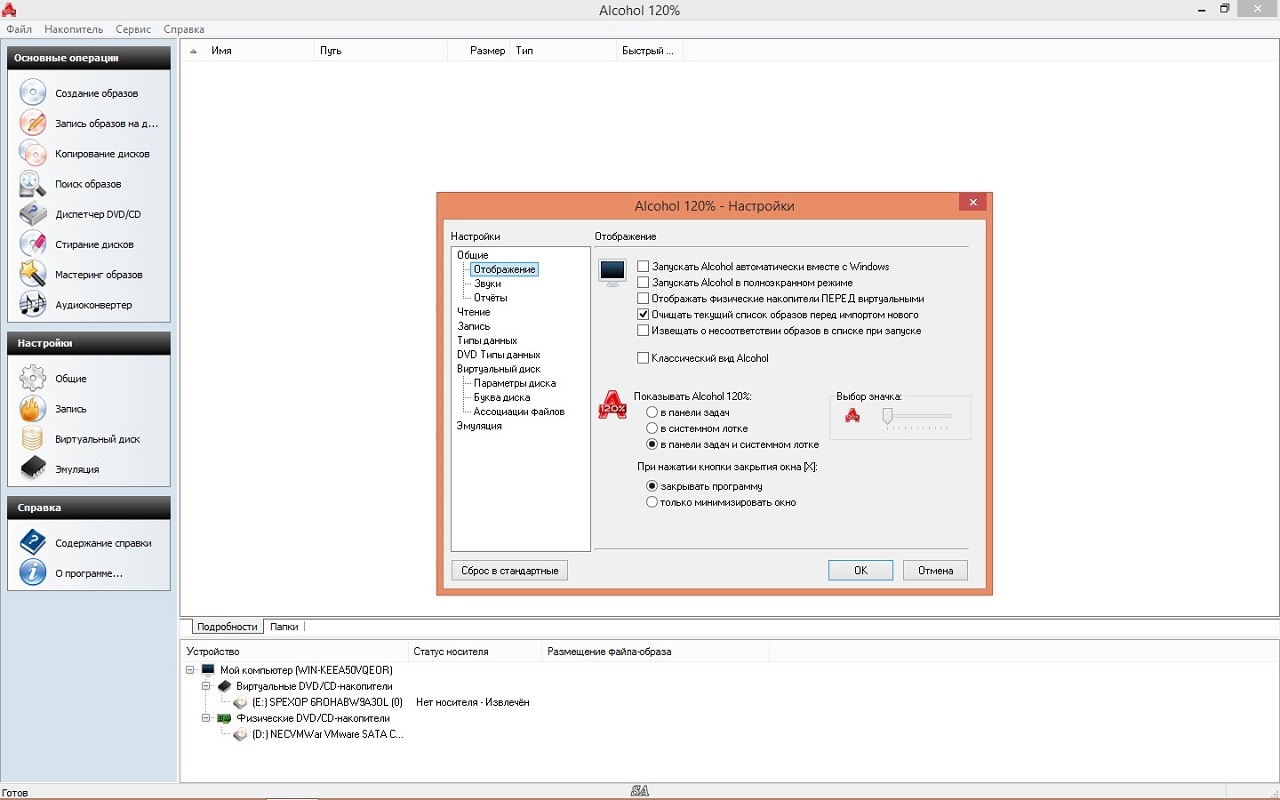
Task: Uncheck Очищать текущий список образов checkbox
Action: [x=643, y=314]
